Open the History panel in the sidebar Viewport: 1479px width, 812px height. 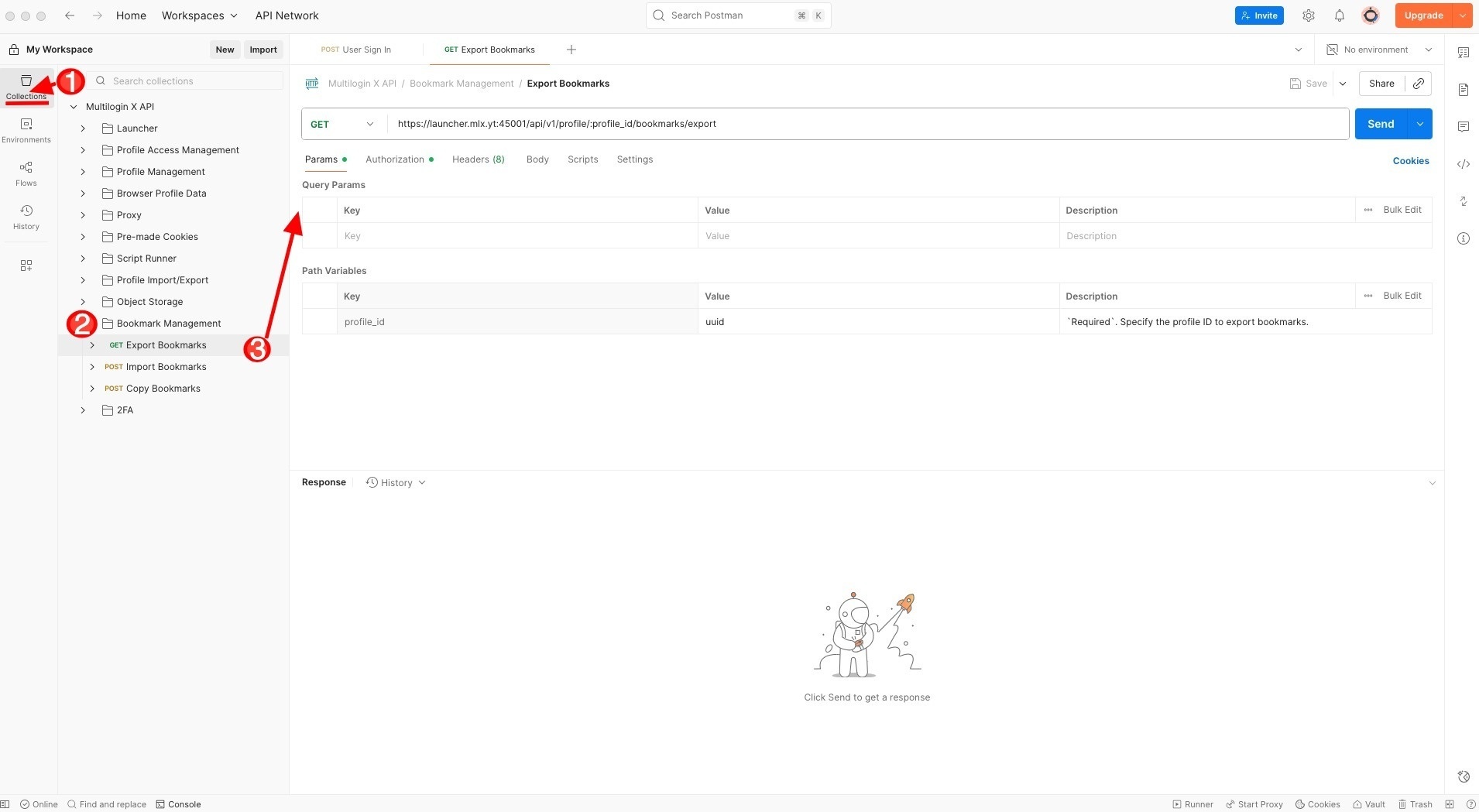(26, 216)
